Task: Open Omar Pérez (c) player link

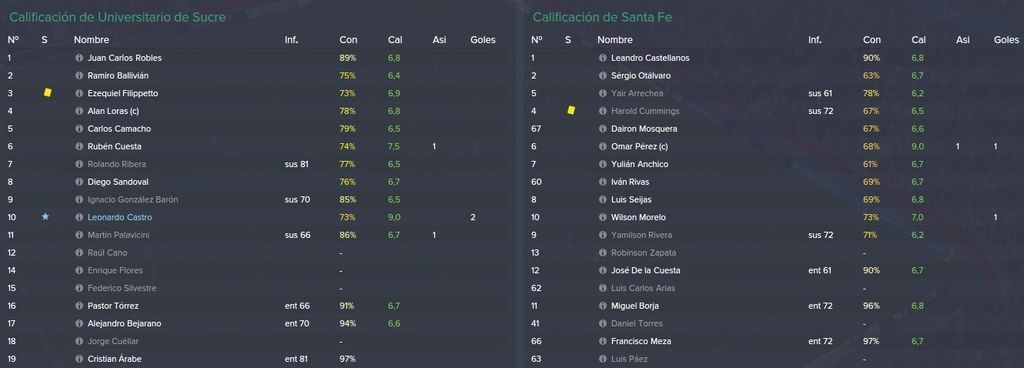Action: (639, 147)
